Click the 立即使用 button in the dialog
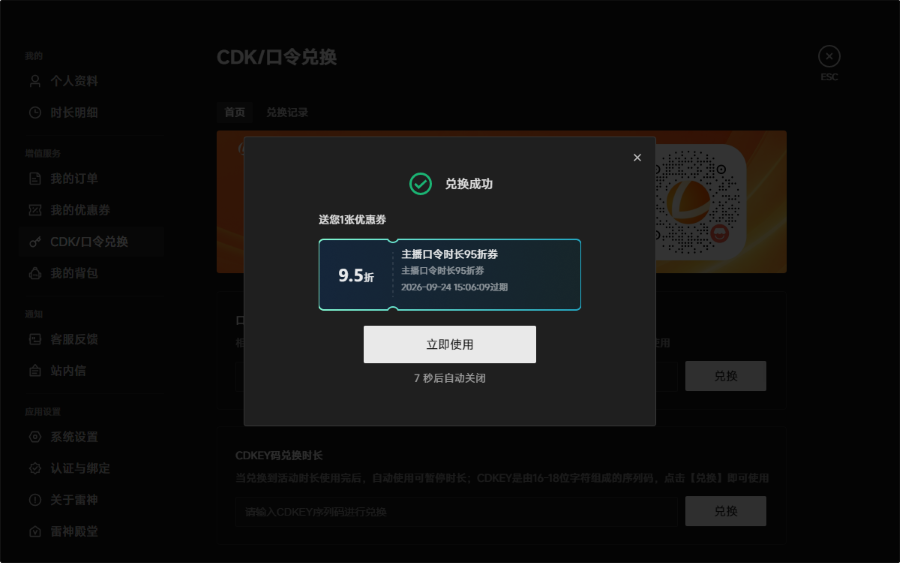The height and width of the screenshot is (563, 900). tap(449, 344)
